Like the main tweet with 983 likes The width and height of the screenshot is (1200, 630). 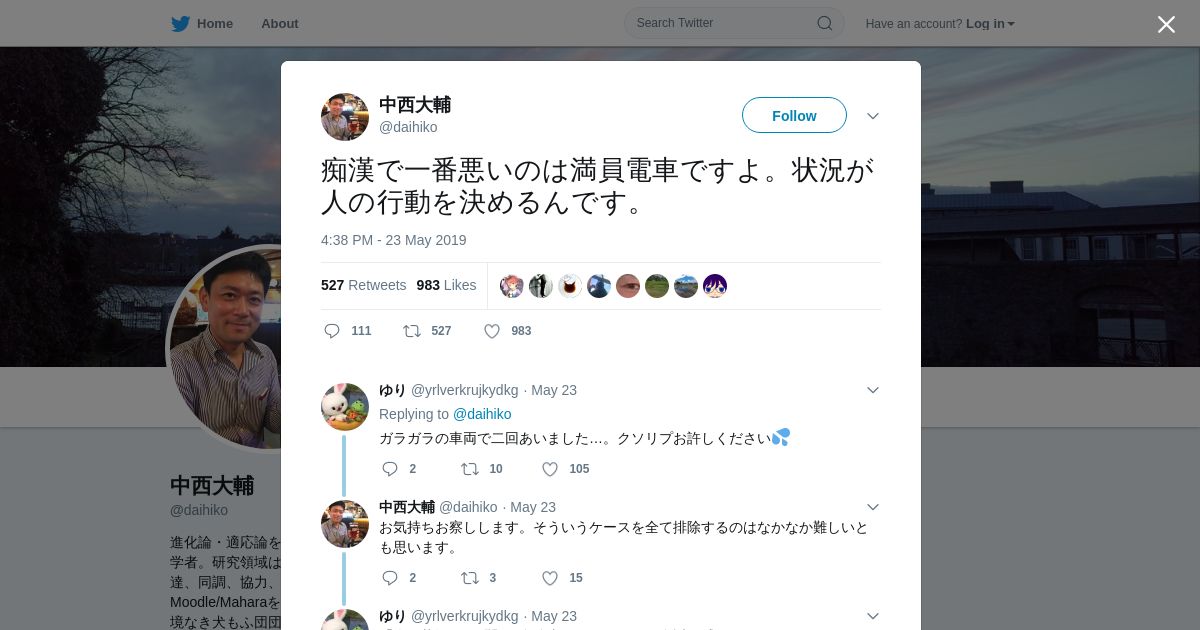(x=492, y=331)
